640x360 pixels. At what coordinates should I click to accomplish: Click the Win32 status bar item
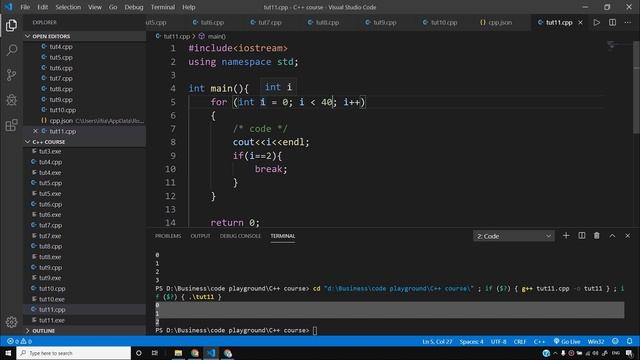[x=596, y=341]
